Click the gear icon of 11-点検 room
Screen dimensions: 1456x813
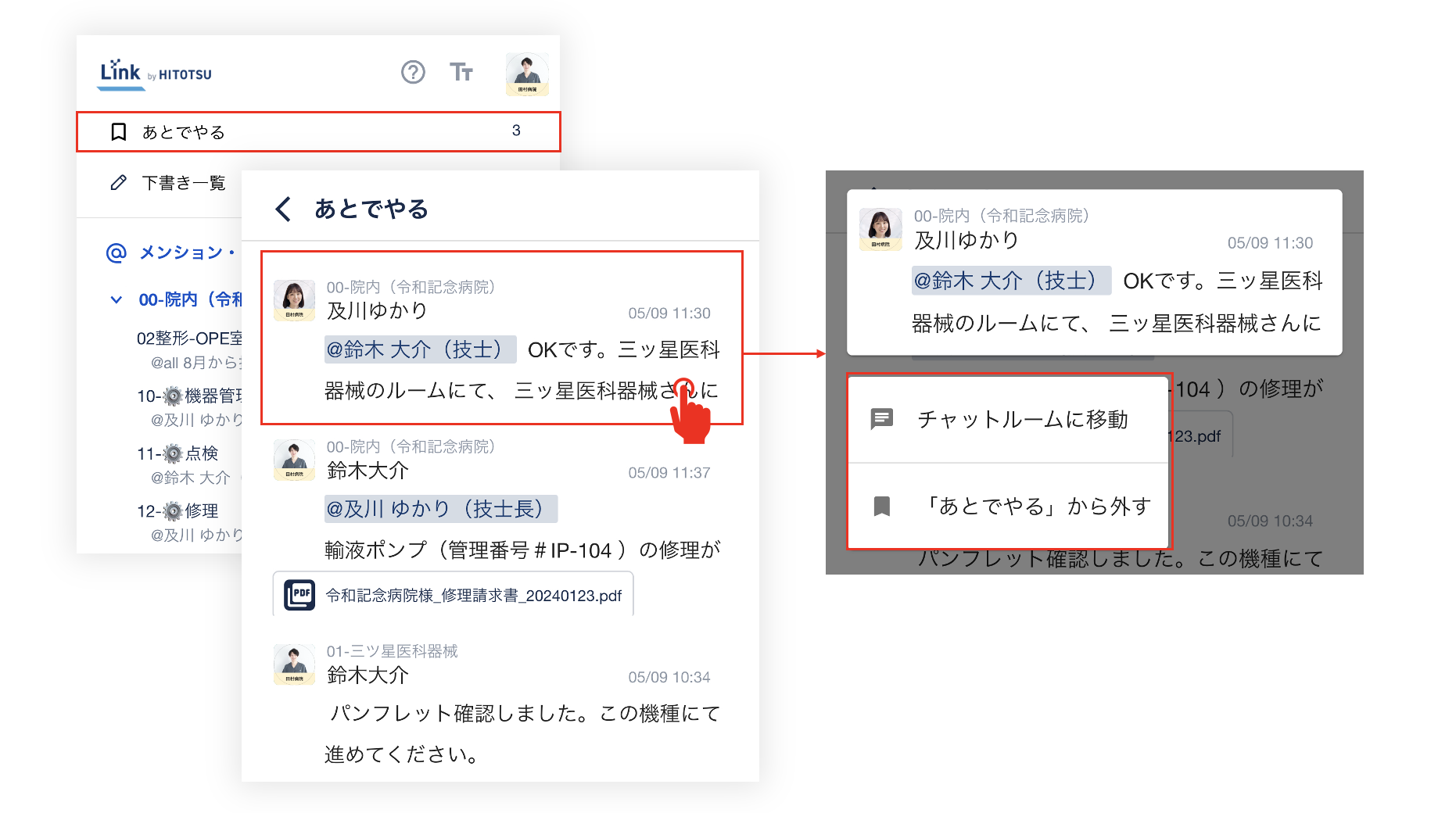pyautogui.click(x=173, y=453)
